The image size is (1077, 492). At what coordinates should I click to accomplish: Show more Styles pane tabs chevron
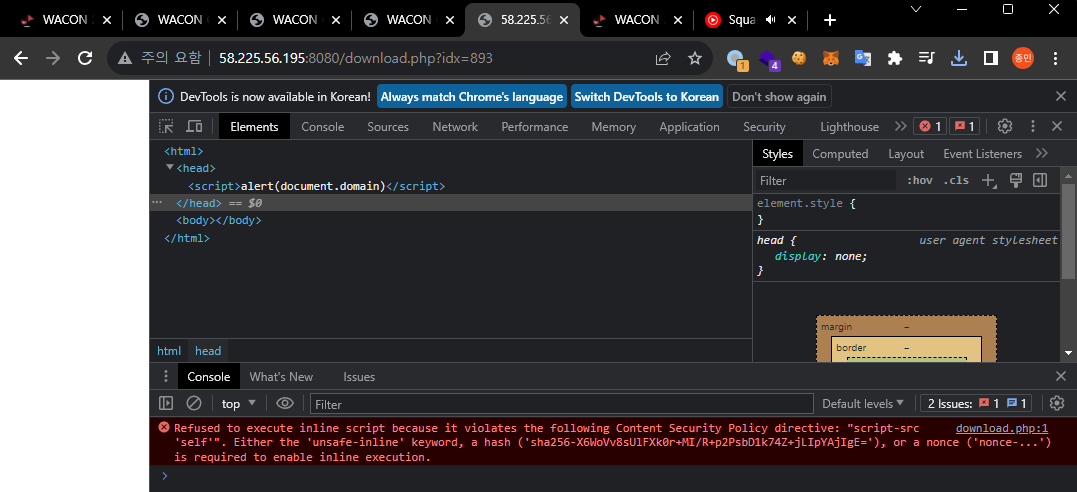click(1042, 153)
